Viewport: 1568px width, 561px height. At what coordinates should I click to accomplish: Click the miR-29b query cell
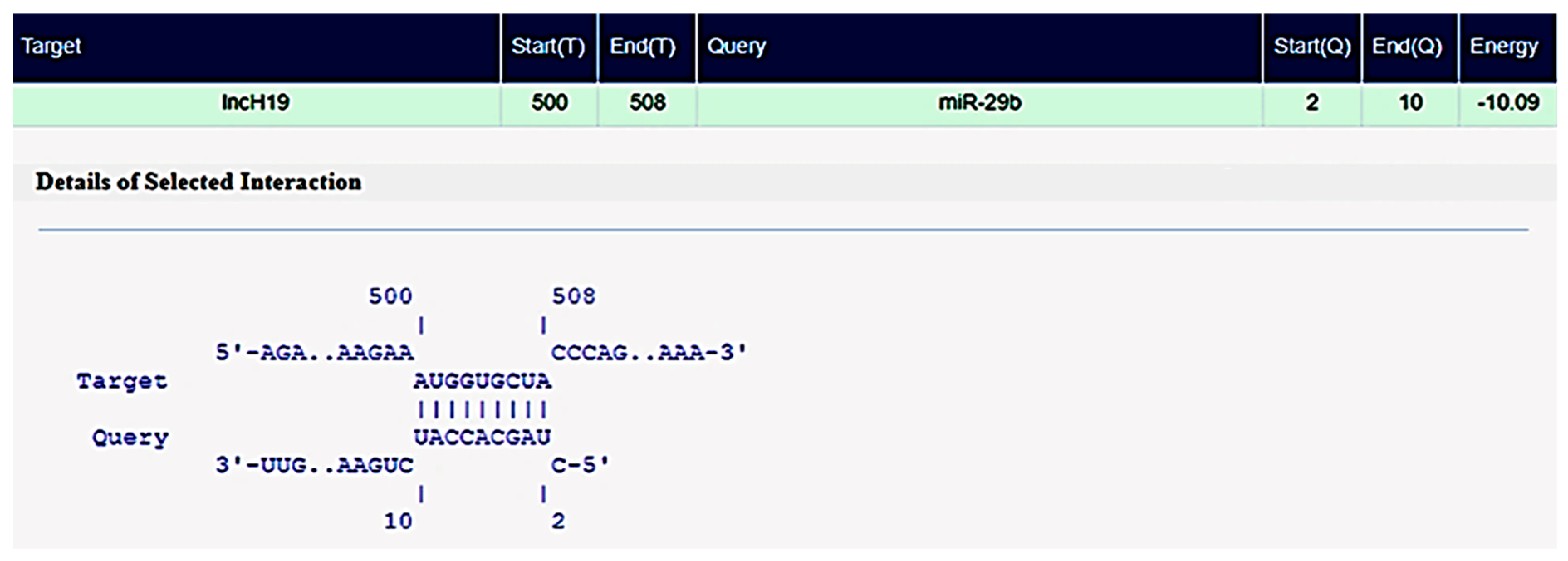coord(980,102)
